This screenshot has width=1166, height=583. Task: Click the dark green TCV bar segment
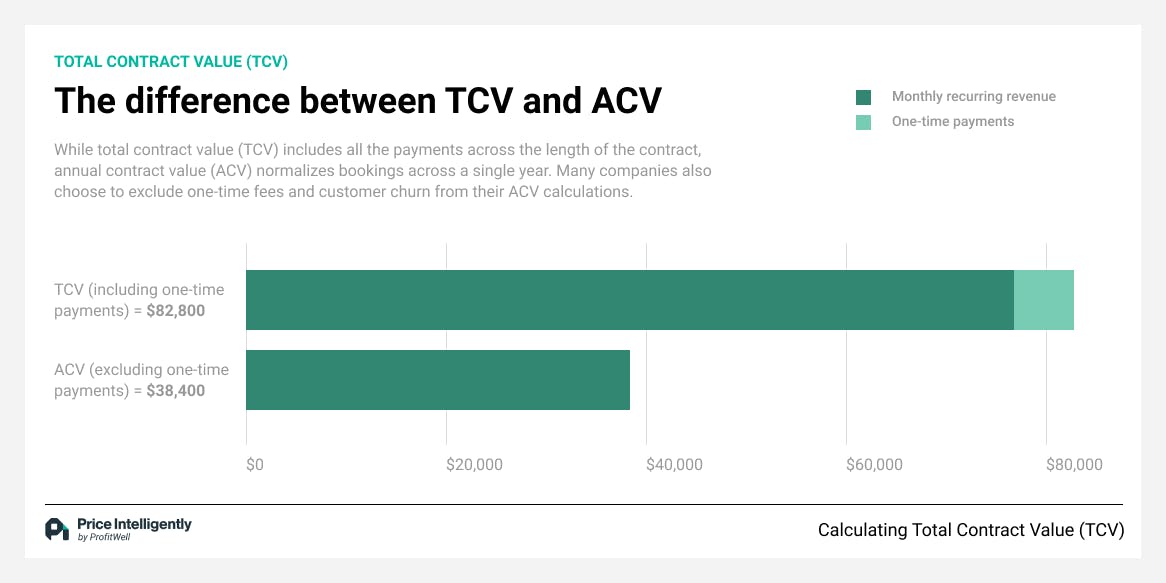pos(629,300)
